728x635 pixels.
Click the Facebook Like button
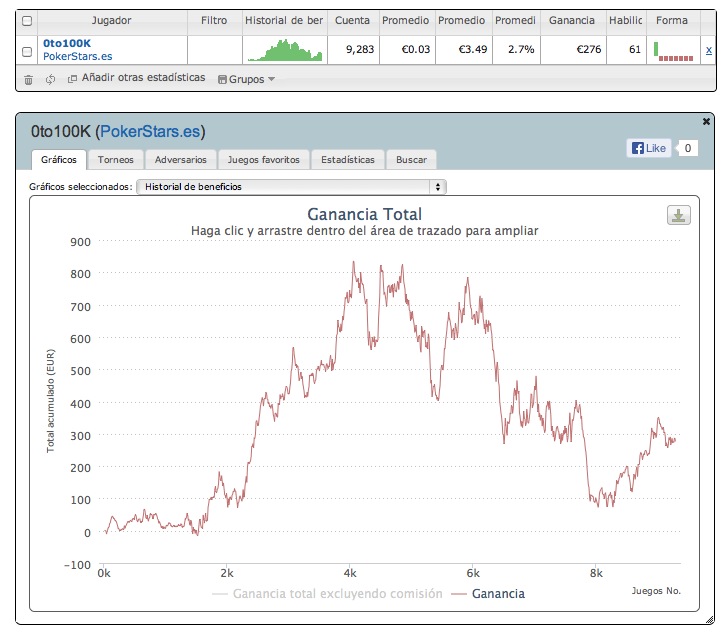click(x=649, y=148)
